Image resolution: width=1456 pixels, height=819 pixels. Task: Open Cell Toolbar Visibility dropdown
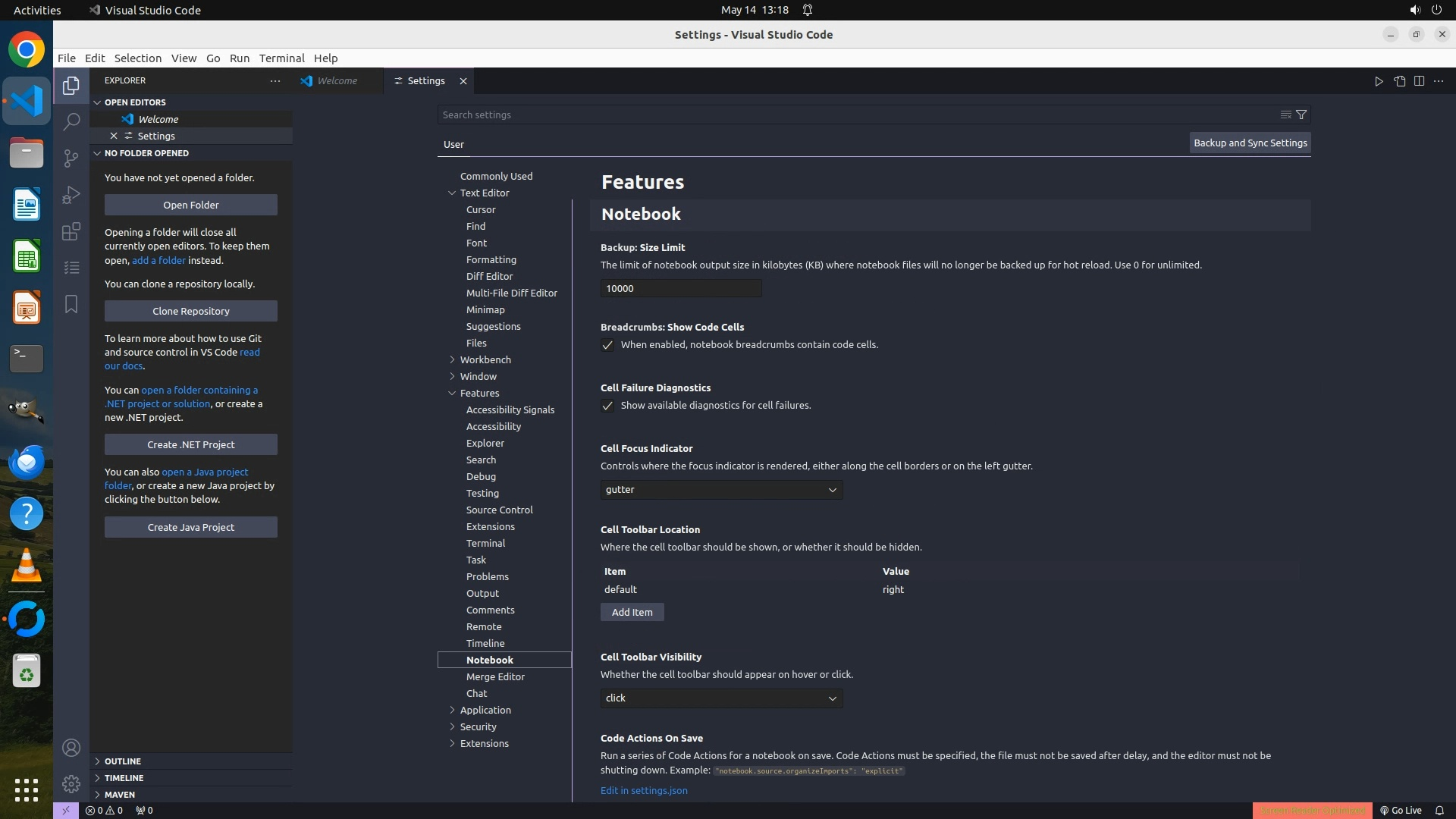tap(721, 698)
